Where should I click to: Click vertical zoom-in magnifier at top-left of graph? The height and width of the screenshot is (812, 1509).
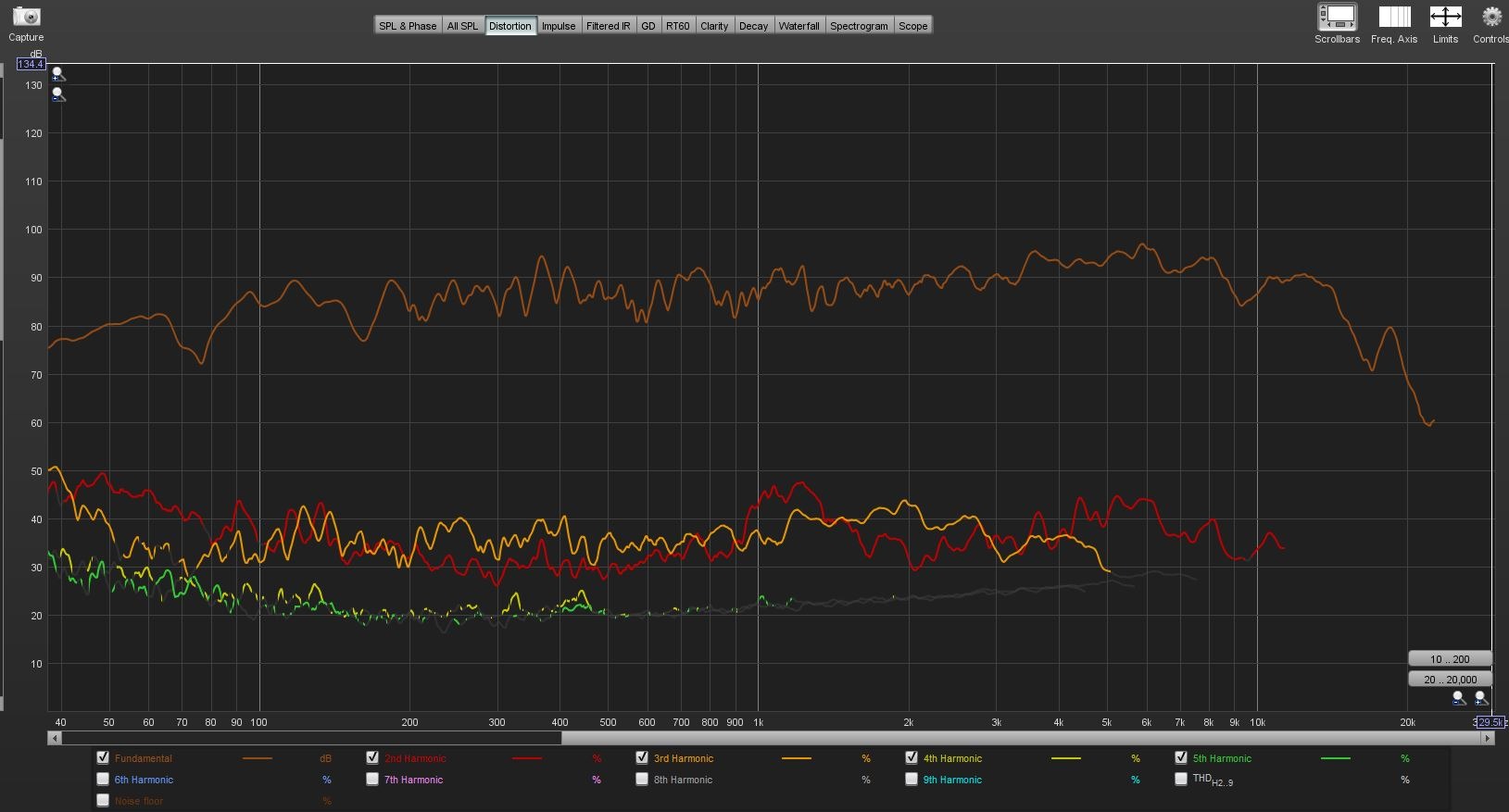pyautogui.click(x=58, y=74)
